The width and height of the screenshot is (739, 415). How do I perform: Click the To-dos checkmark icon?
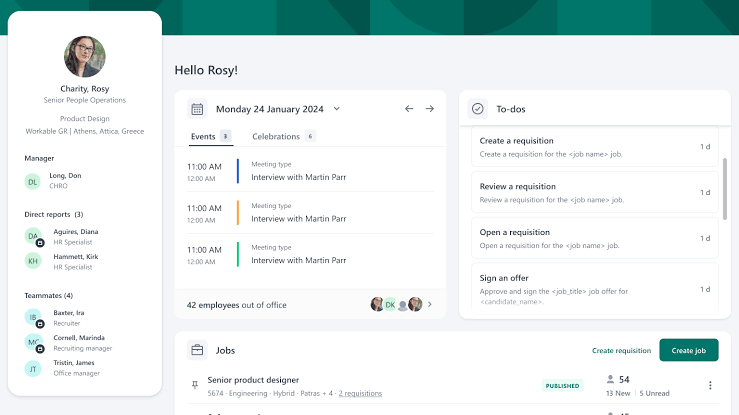(477, 109)
